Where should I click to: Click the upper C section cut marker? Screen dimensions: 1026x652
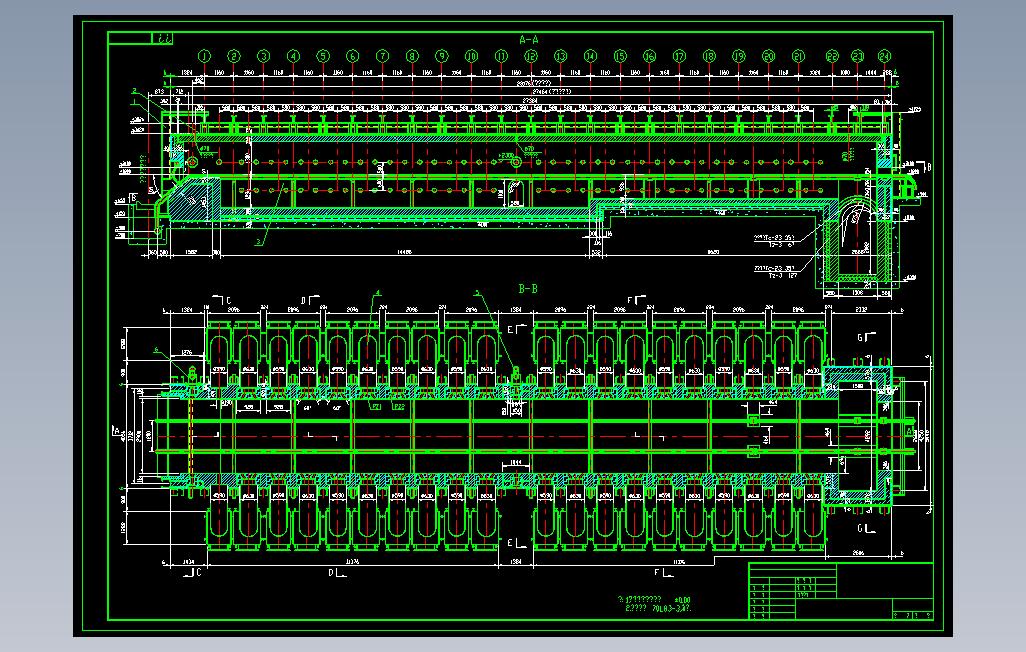[x=222, y=300]
